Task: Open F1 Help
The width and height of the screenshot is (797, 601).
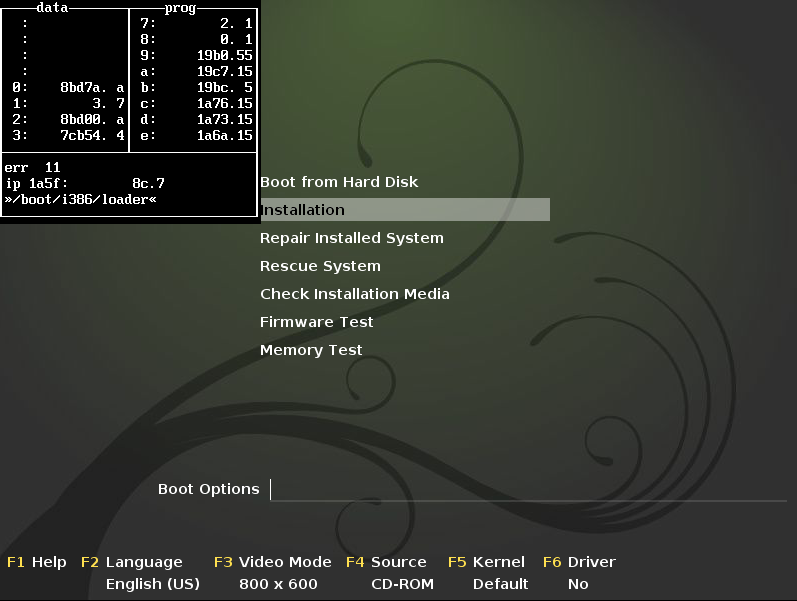Action: tap(37, 562)
